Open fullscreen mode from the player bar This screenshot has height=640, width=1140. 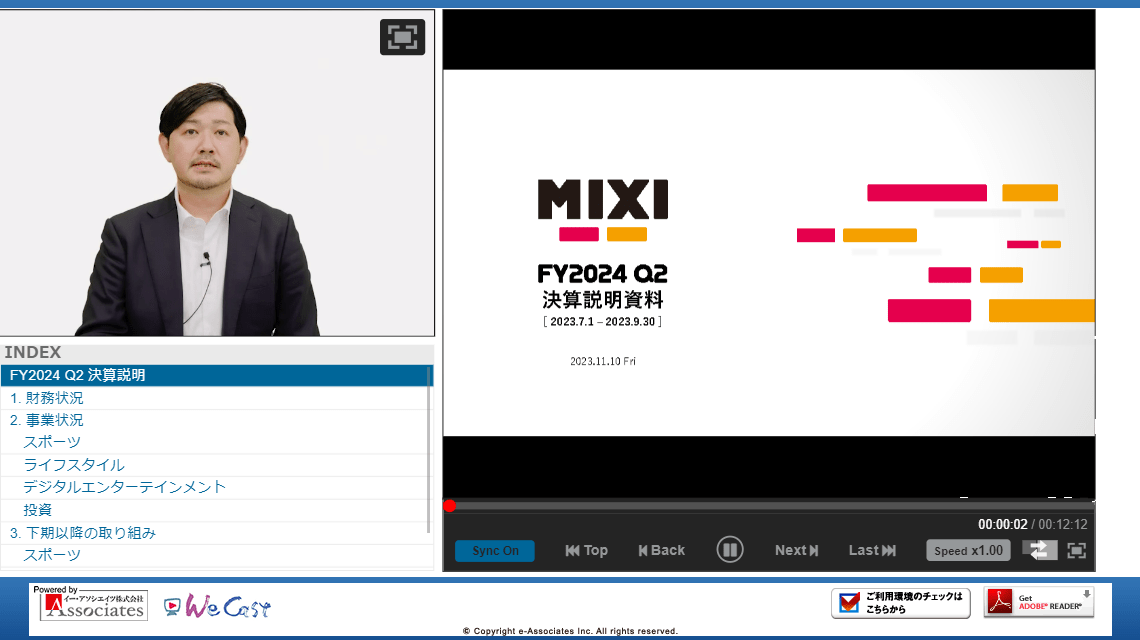(x=1077, y=550)
